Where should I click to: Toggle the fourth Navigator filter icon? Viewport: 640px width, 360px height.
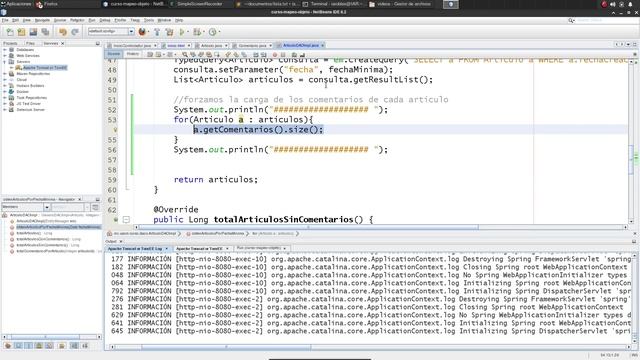(39, 345)
